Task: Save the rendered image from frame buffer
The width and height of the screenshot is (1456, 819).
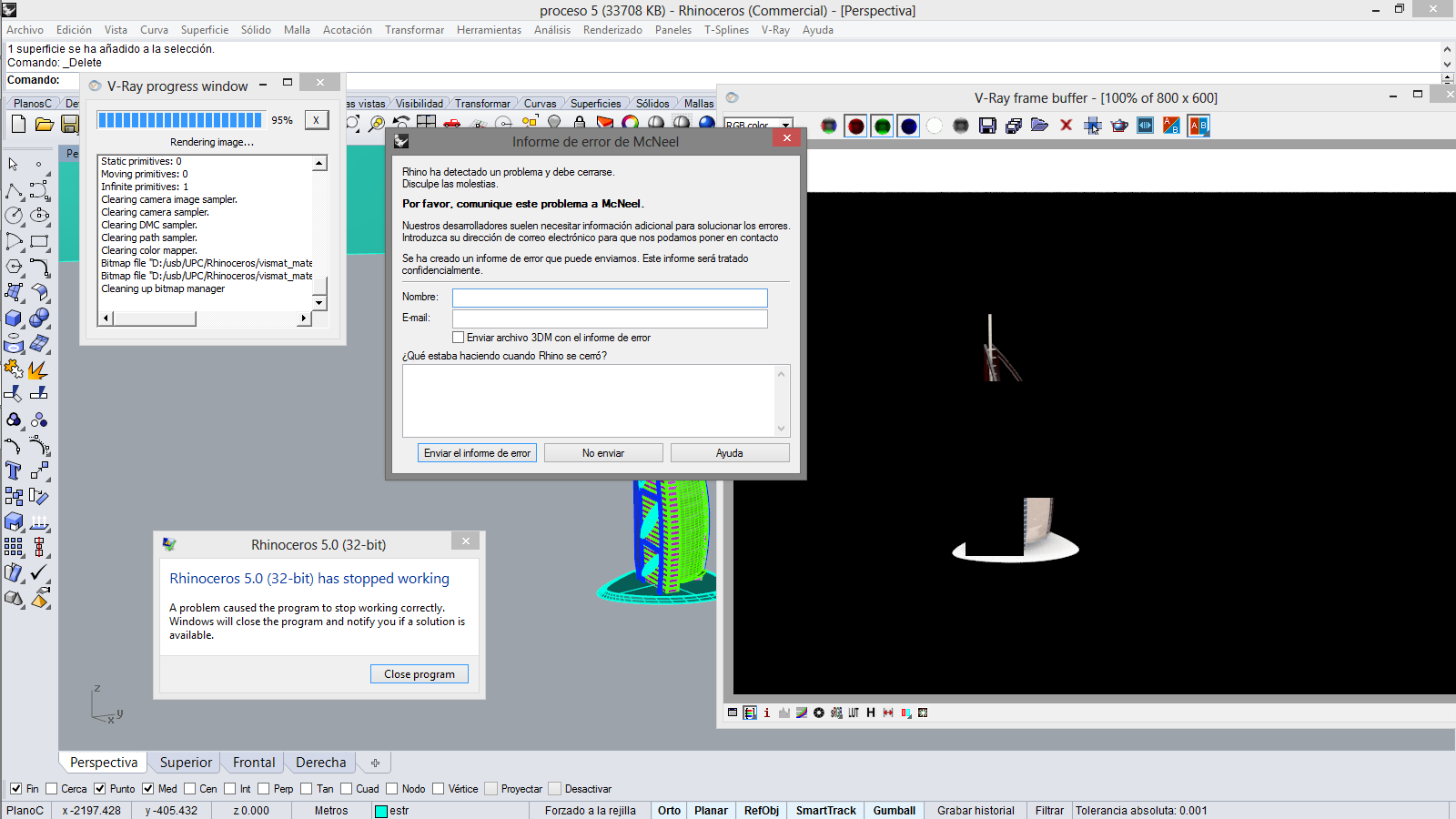Action: [x=987, y=126]
